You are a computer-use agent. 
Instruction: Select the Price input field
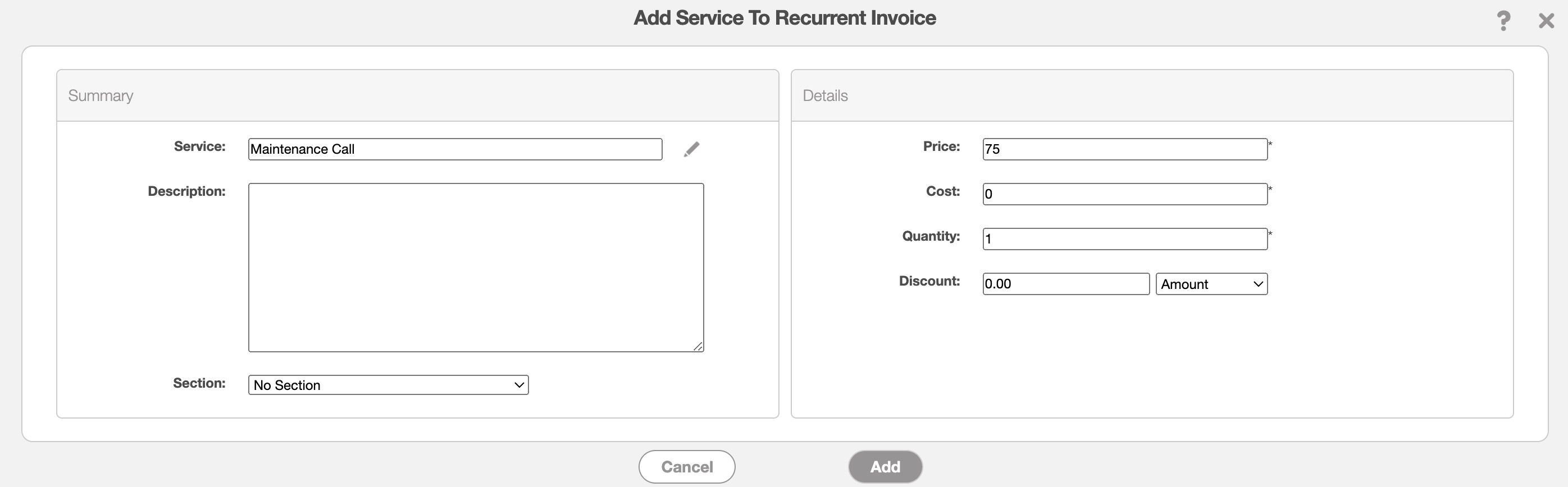click(1124, 150)
